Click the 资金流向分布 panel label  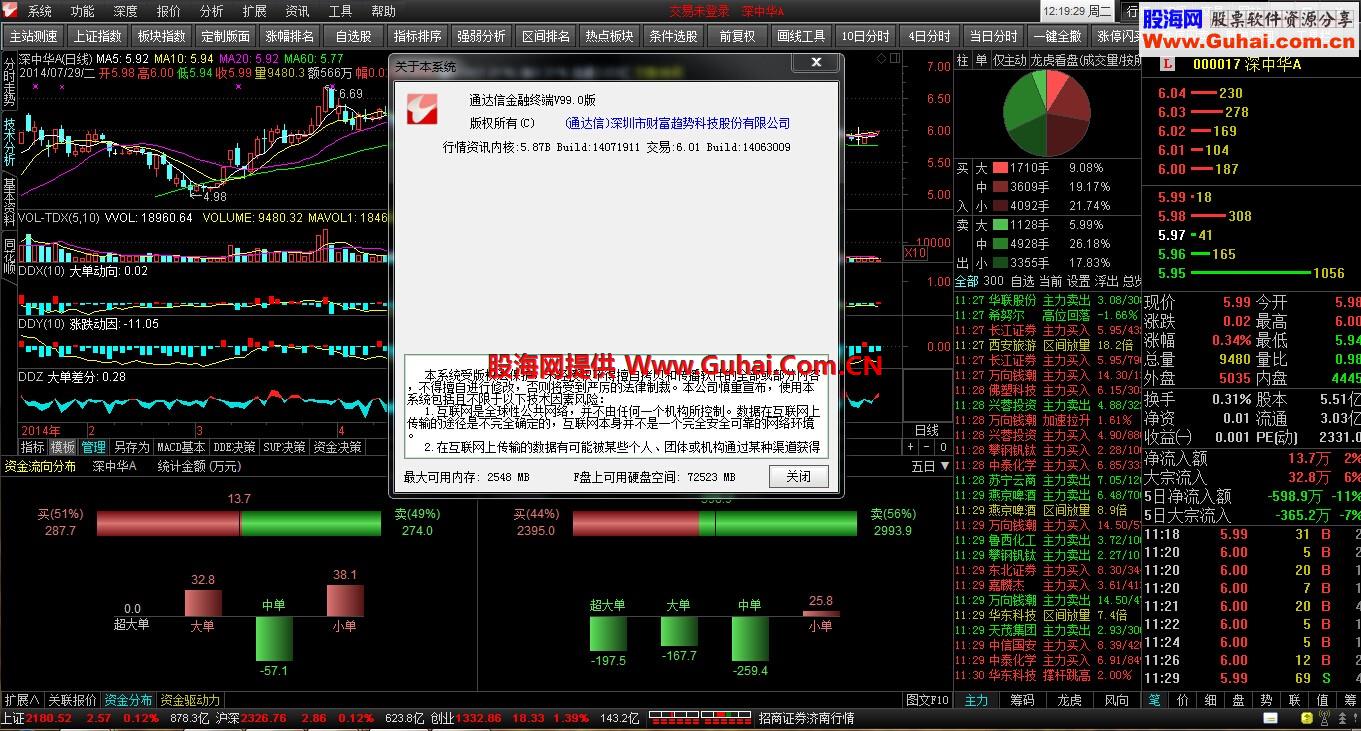tap(40, 466)
